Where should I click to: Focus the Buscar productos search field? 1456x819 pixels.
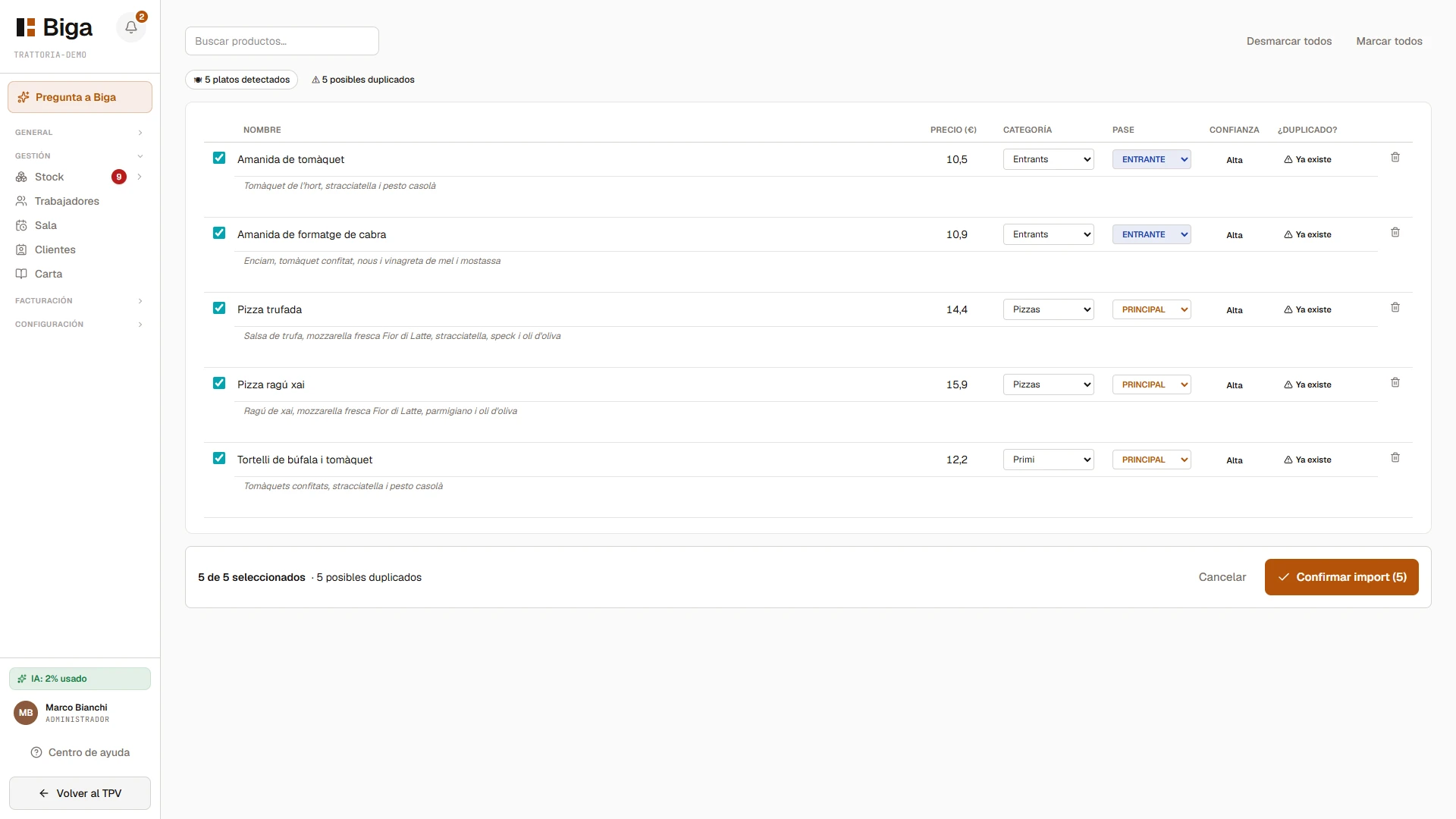tap(282, 41)
